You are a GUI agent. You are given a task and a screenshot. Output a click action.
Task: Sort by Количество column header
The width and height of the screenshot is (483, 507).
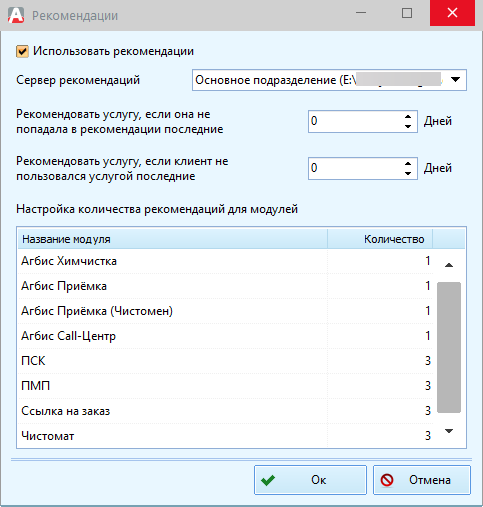(380, 239)
